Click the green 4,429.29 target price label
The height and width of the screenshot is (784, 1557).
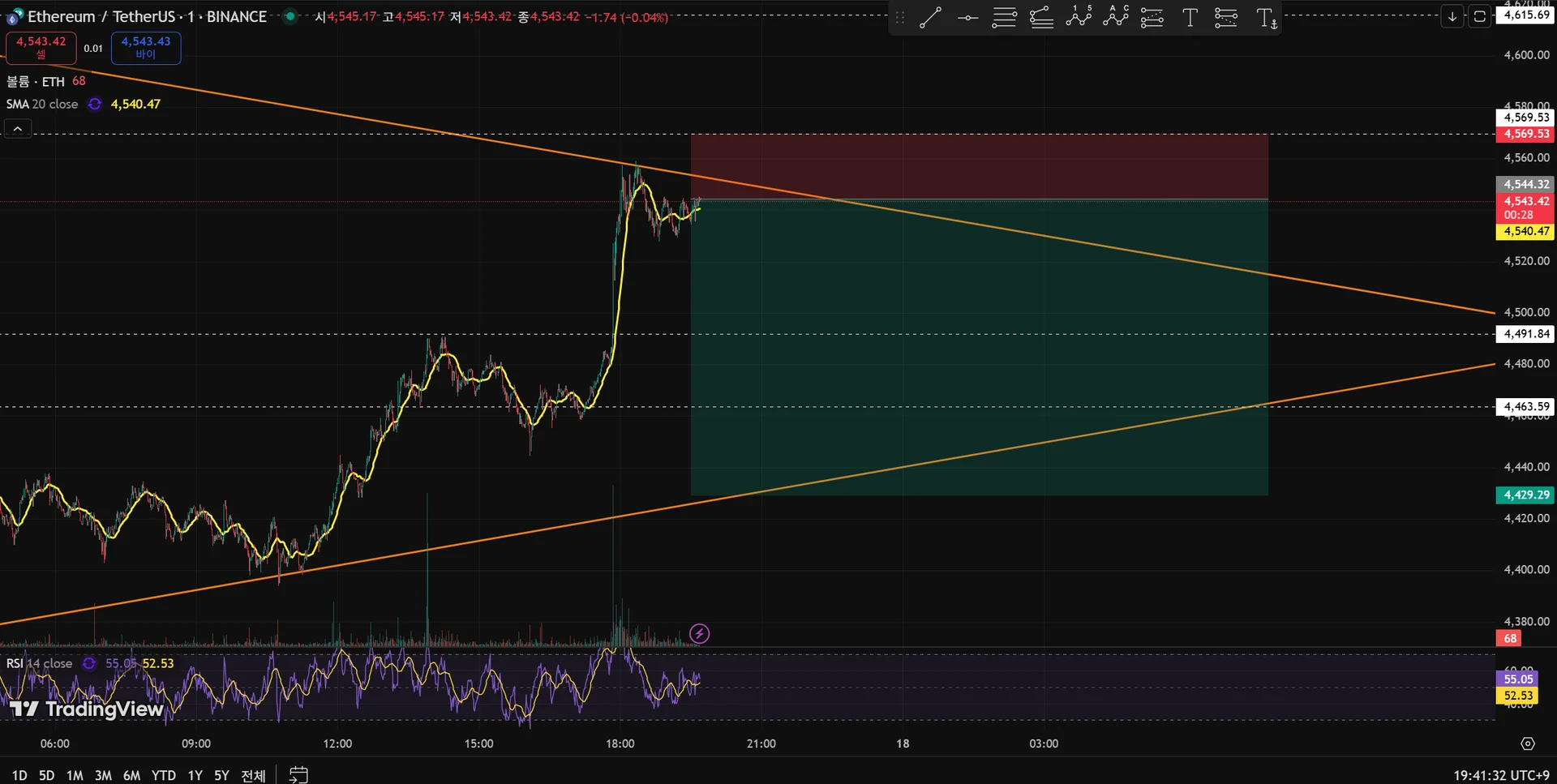(1525, 495)
